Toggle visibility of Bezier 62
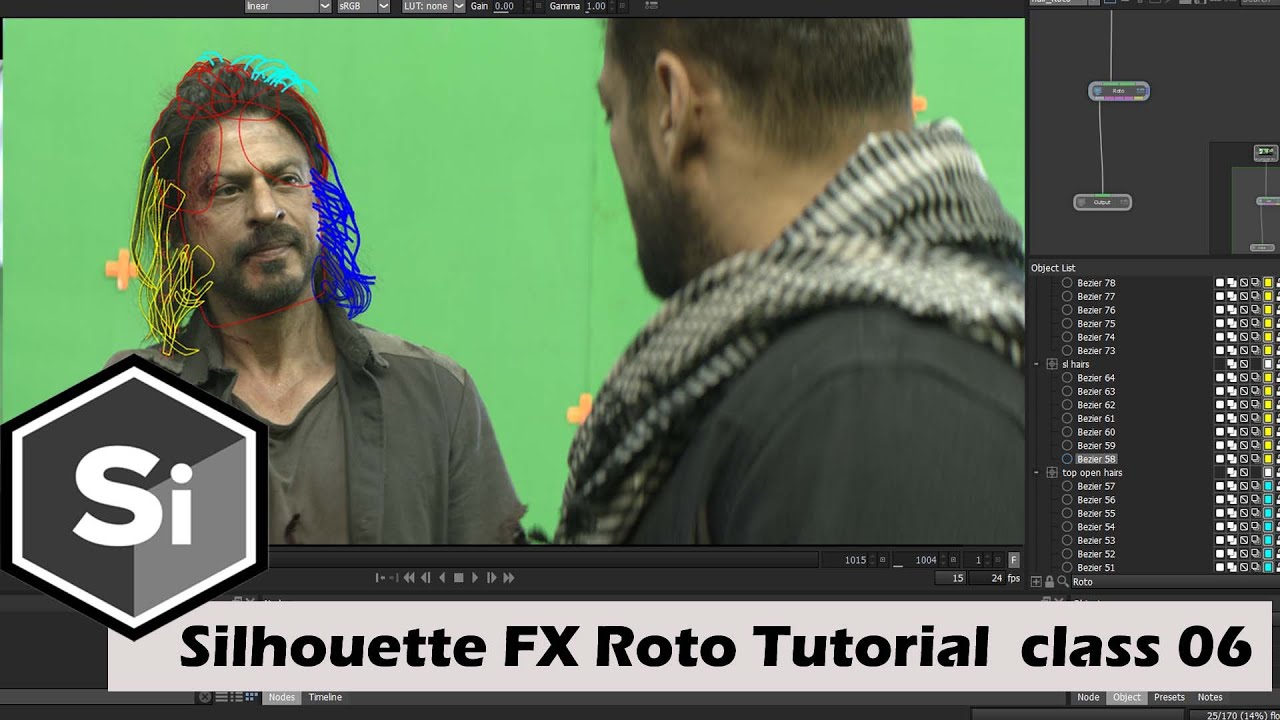1280x720 pixels. point(1220,405)
